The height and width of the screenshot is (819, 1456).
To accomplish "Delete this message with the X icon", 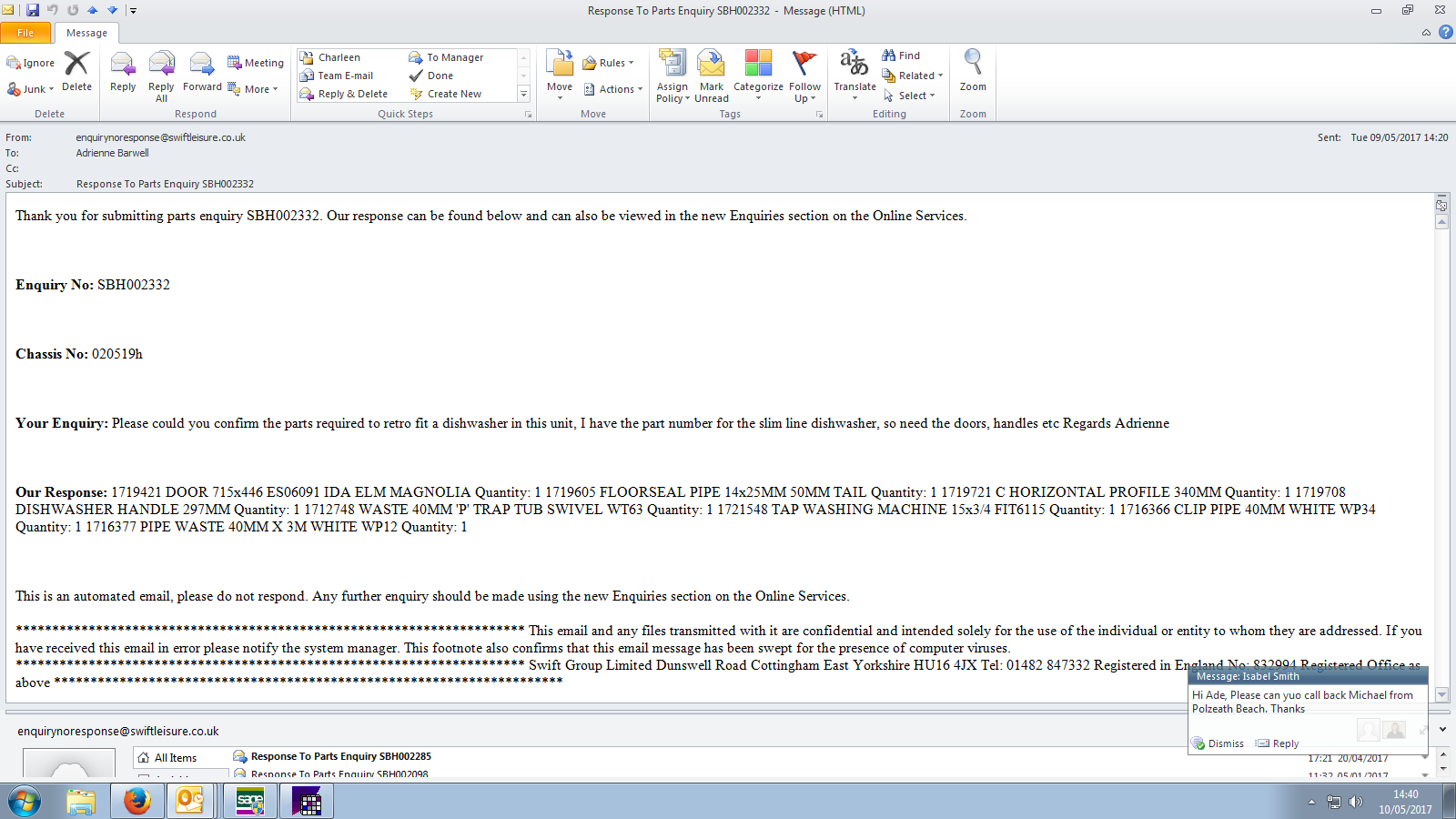I will pos(76,71).
